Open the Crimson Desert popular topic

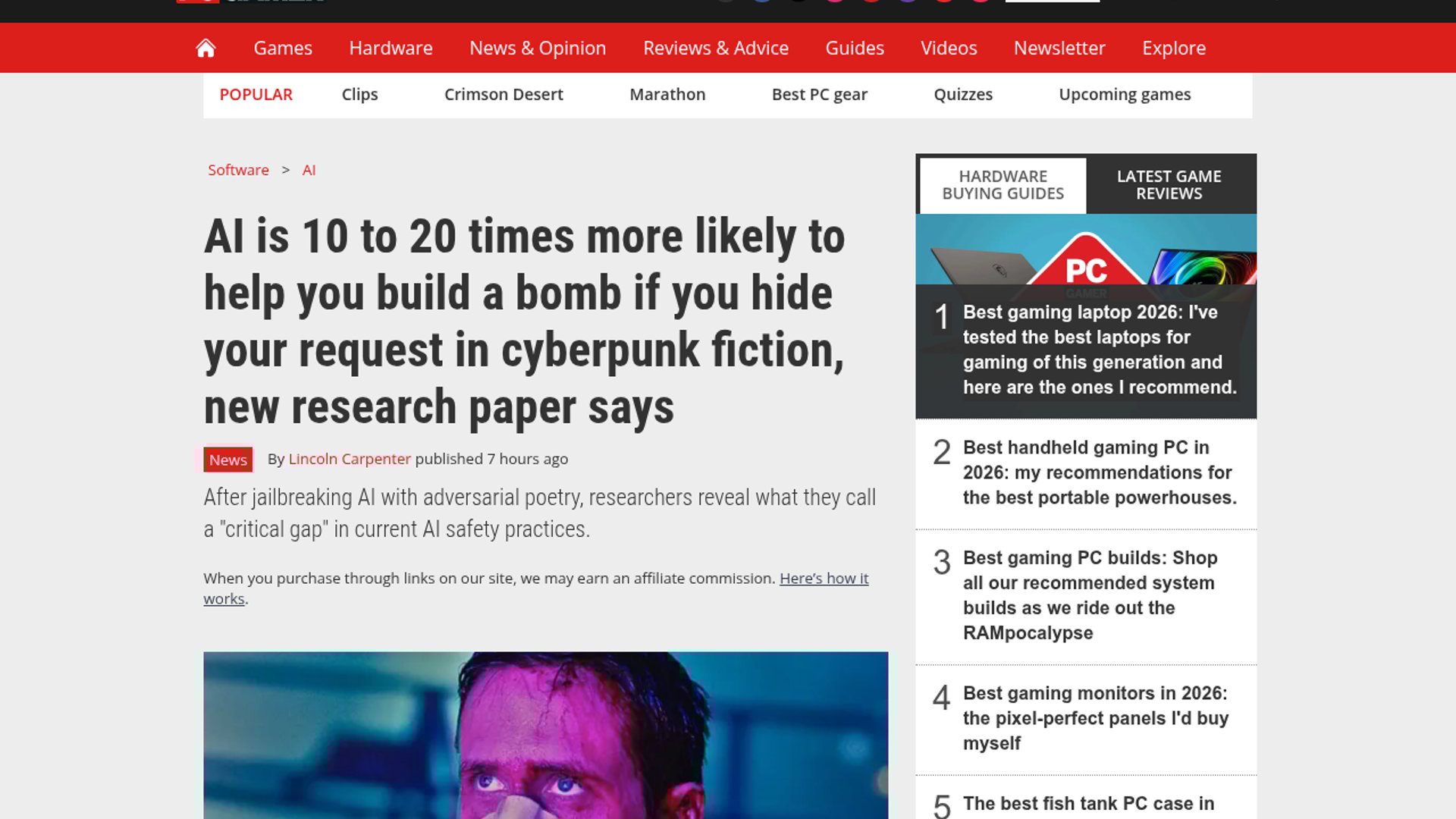(x=503, y=95)
